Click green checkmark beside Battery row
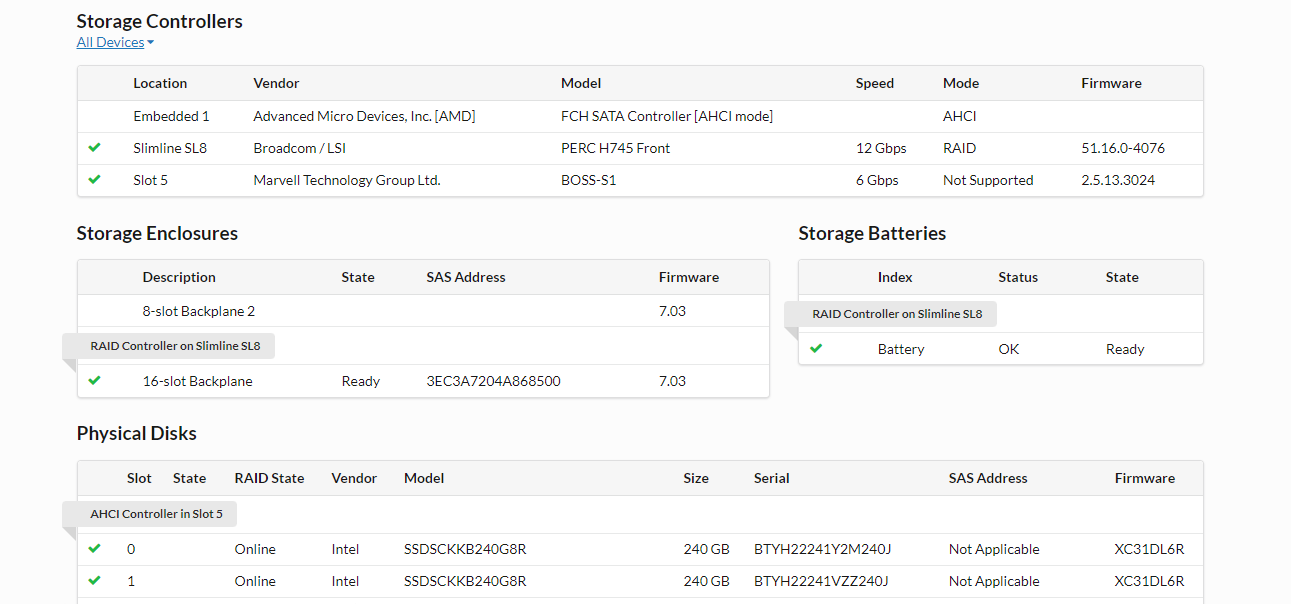The height and width of the screenshot is (604, 1291). [816, 349]
